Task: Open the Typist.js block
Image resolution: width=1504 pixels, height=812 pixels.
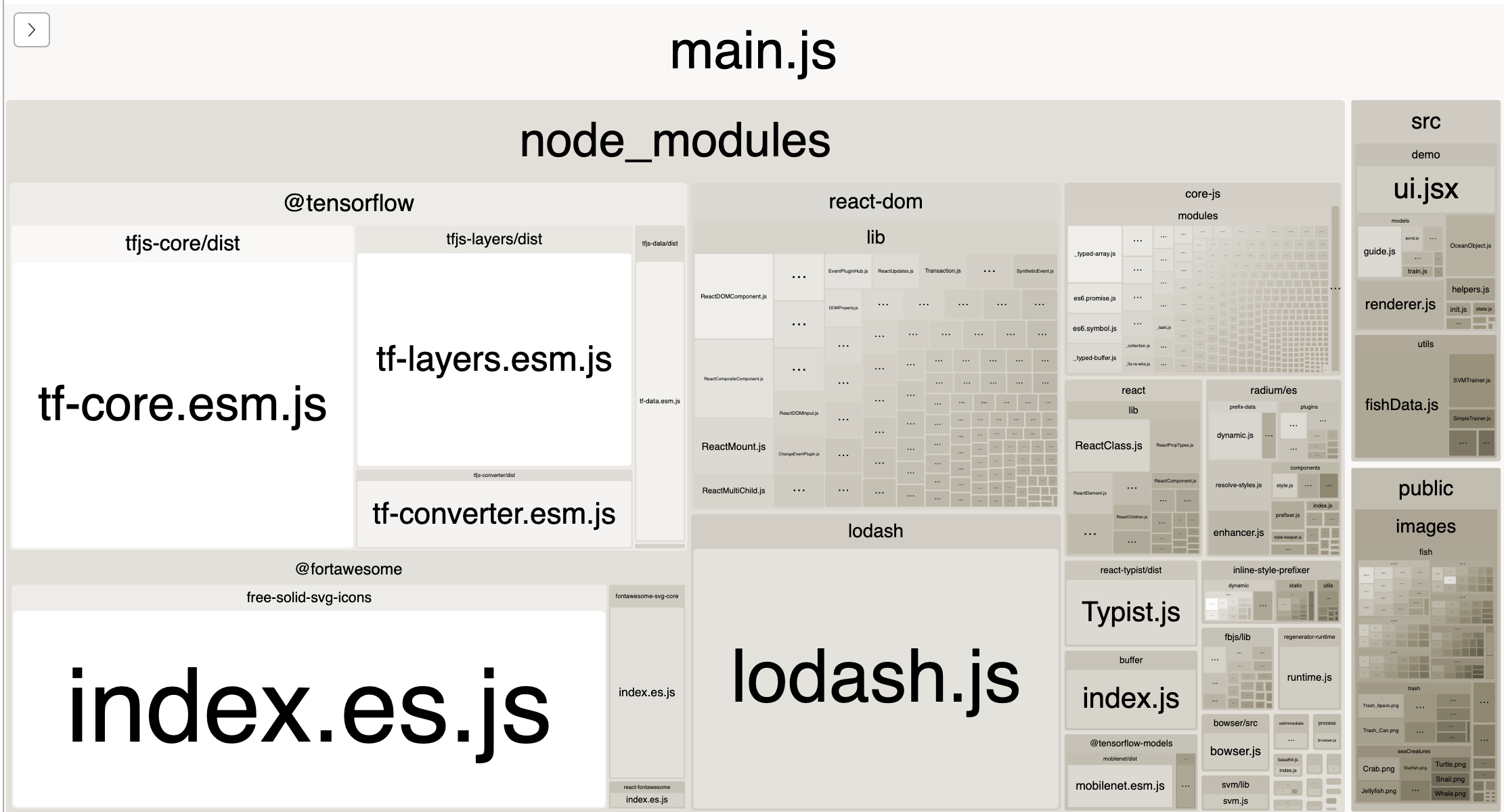Action: [1130, 612]
